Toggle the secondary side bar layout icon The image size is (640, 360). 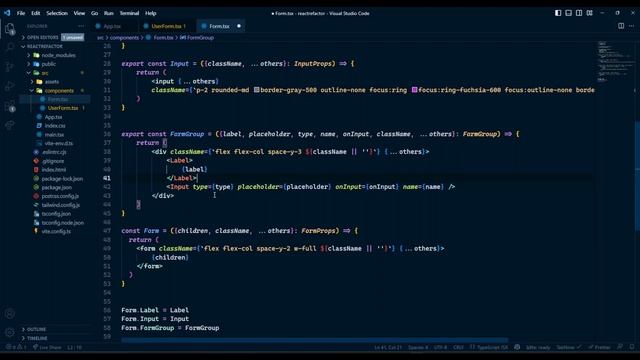pos(579,13)
